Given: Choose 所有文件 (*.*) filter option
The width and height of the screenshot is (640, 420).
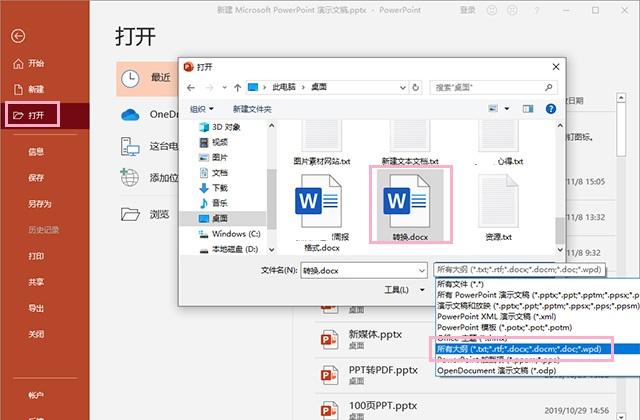Looking at the screenshot, I should 537,284.
